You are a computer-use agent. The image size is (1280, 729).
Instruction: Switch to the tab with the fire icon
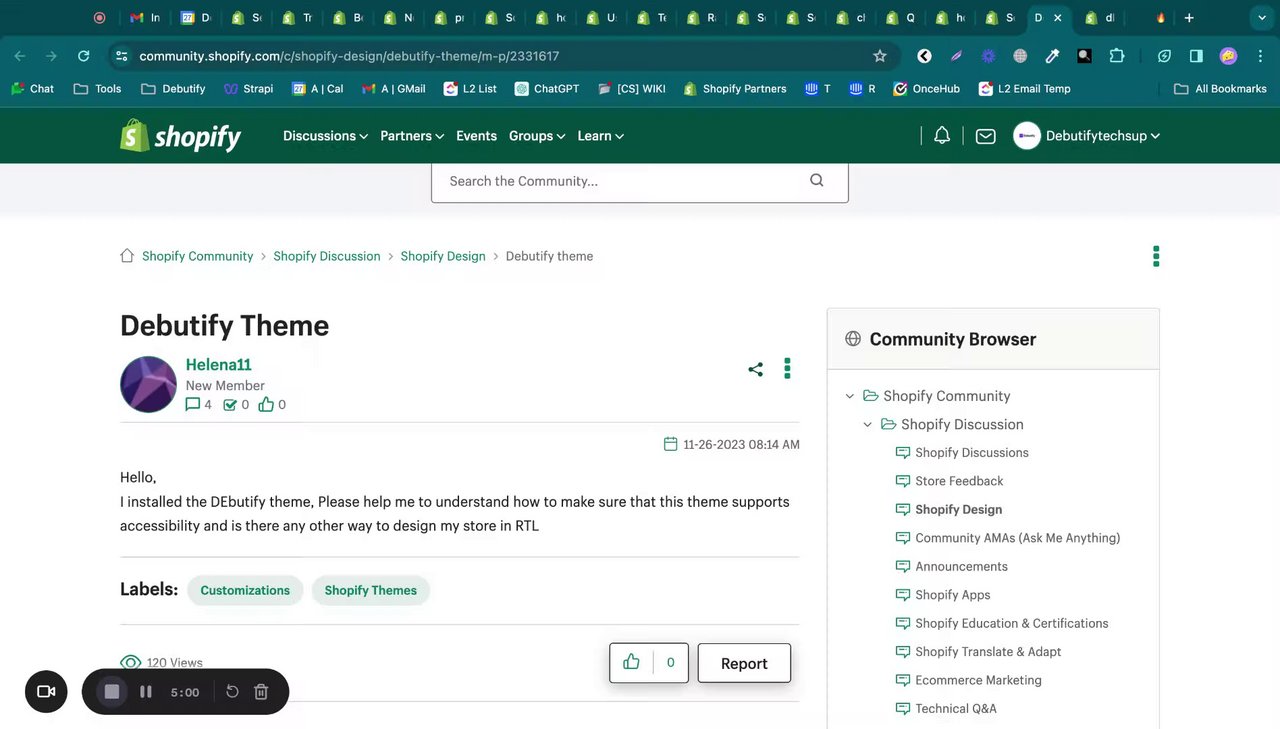tap(1160, 18)
